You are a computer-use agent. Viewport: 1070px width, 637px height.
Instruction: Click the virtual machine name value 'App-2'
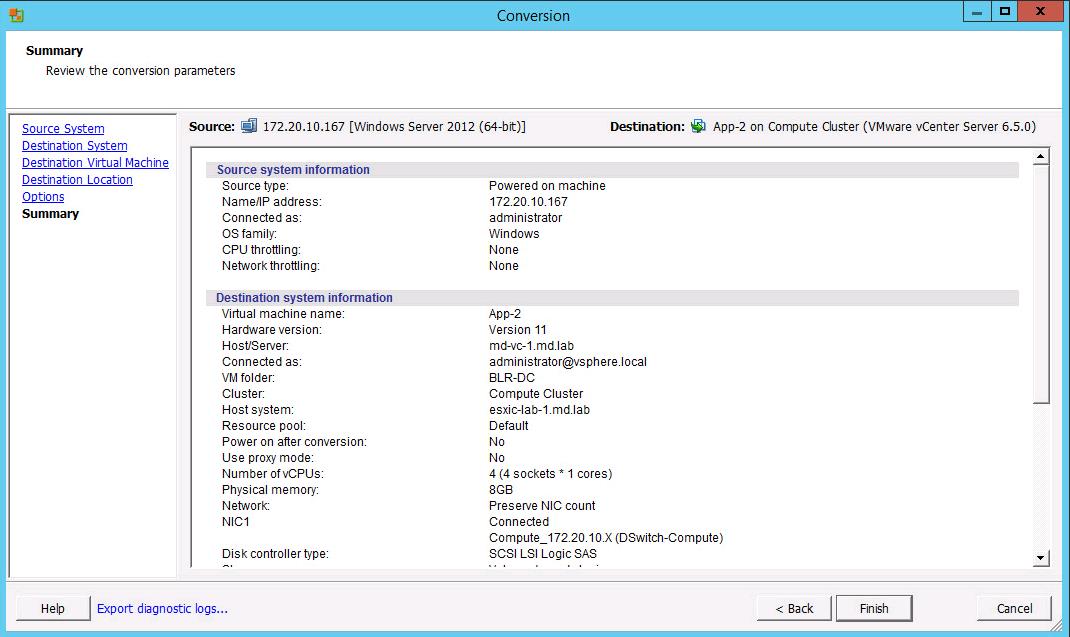505,313
